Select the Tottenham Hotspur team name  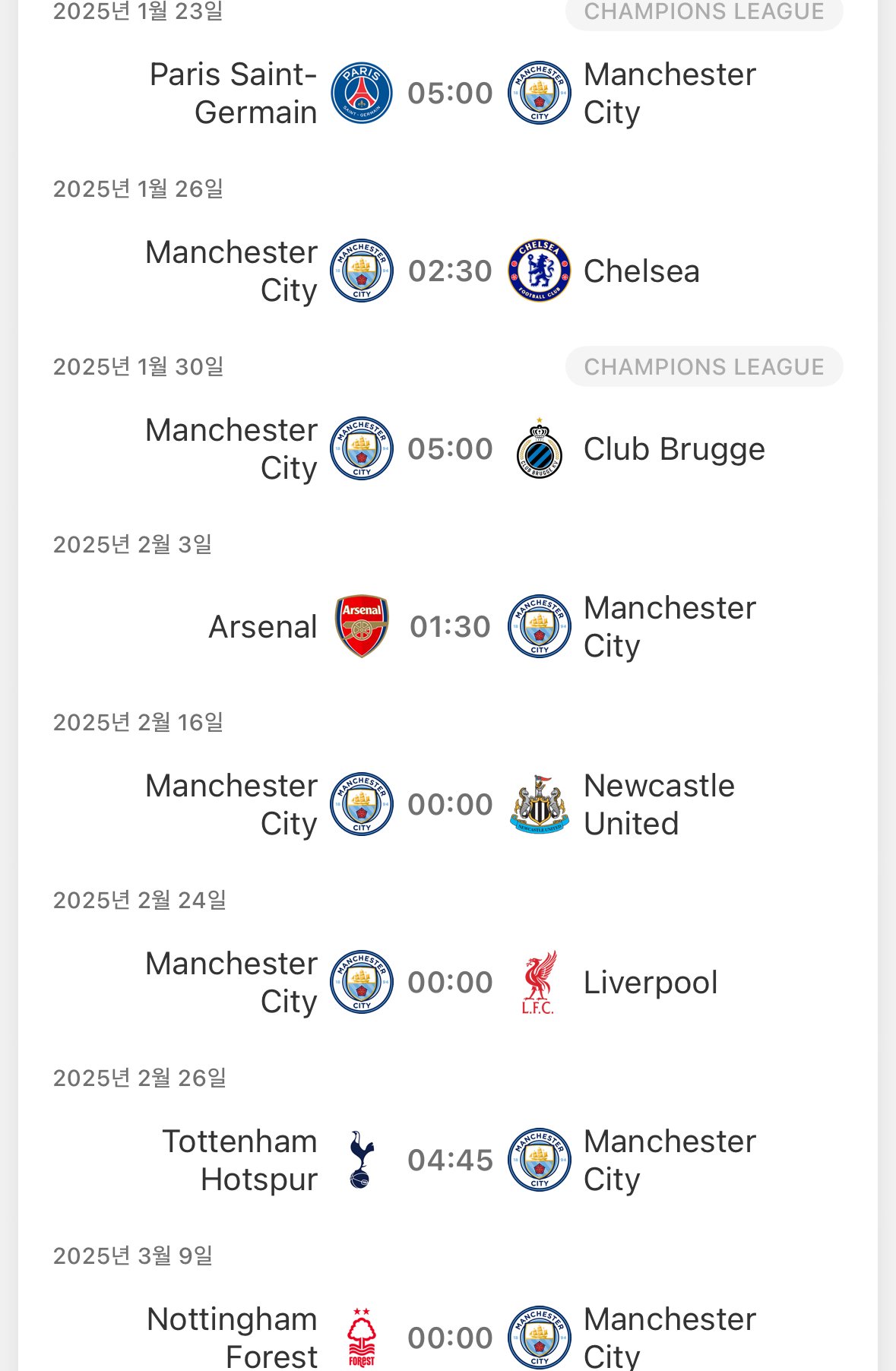click(240, 1160)
